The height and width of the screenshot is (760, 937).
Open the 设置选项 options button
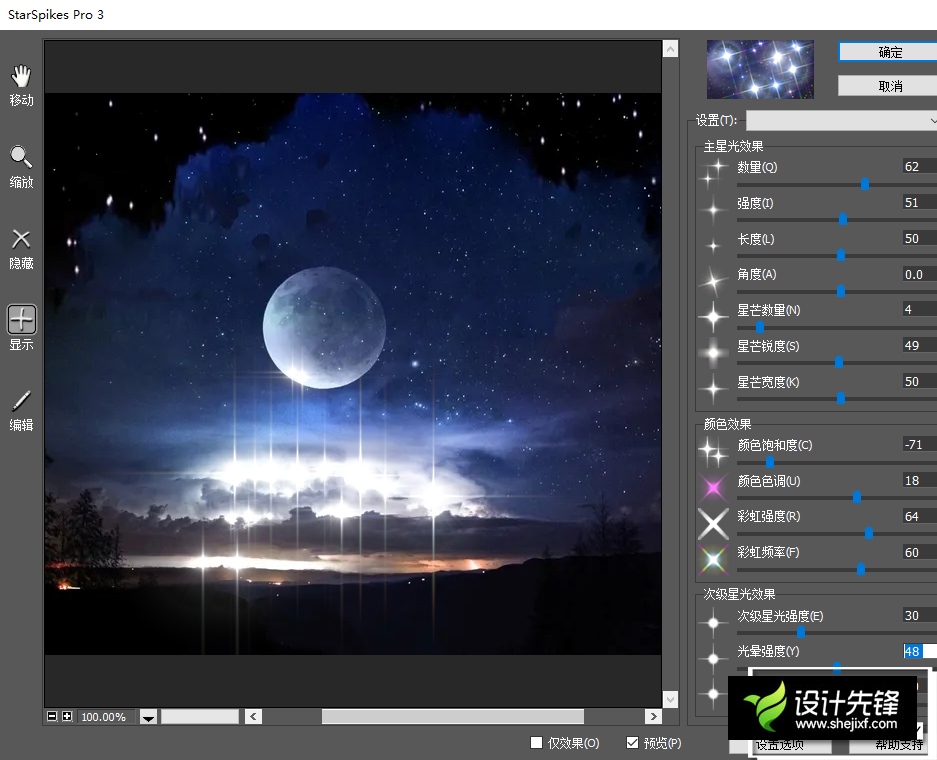790,744
